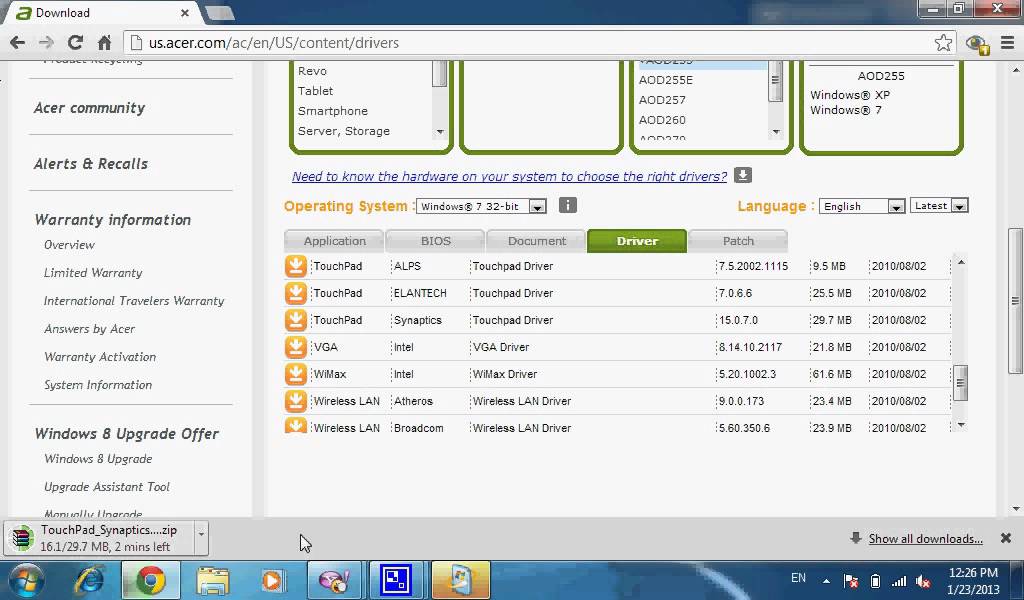Click the volume icon in system tray
Image resolution: width=1024 pixels, height=600 pixels.
coord(923,581)
